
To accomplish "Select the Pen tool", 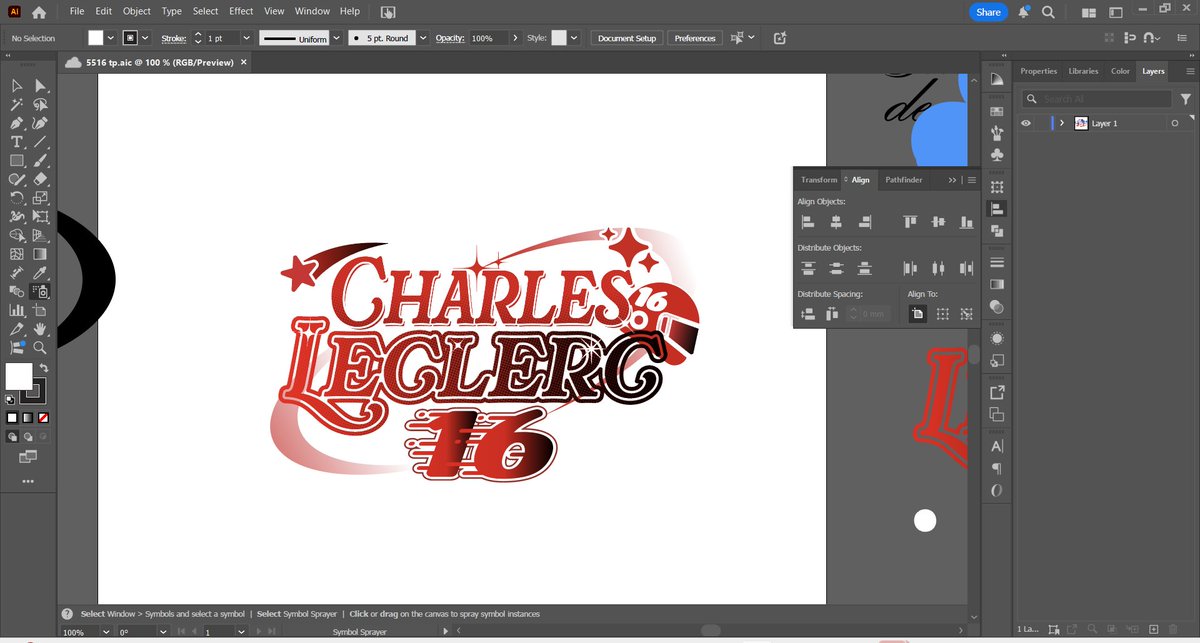I will click(x=17, y=123).
